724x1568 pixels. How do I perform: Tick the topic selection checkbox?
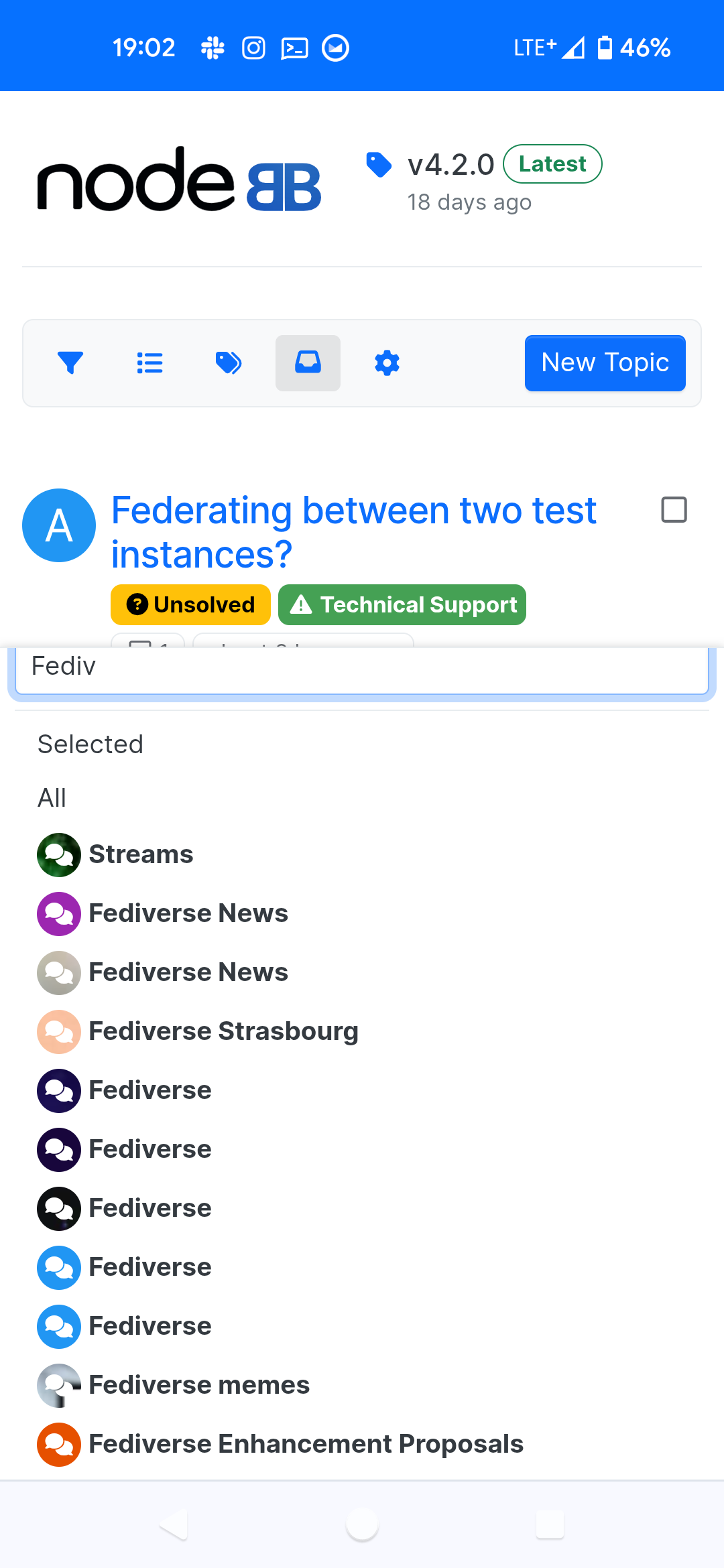point(674,509)
